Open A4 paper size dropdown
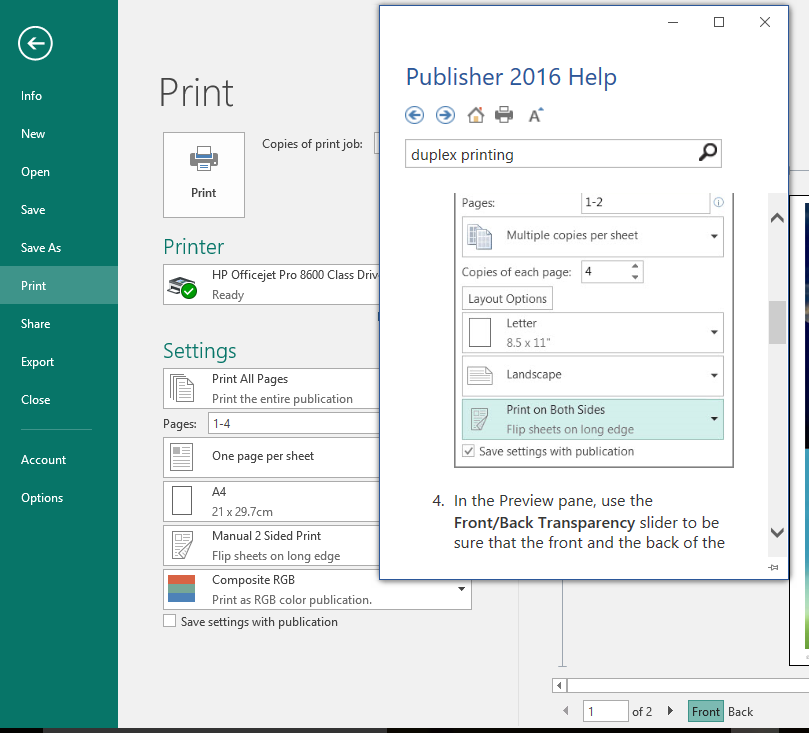 pos(271,501)
